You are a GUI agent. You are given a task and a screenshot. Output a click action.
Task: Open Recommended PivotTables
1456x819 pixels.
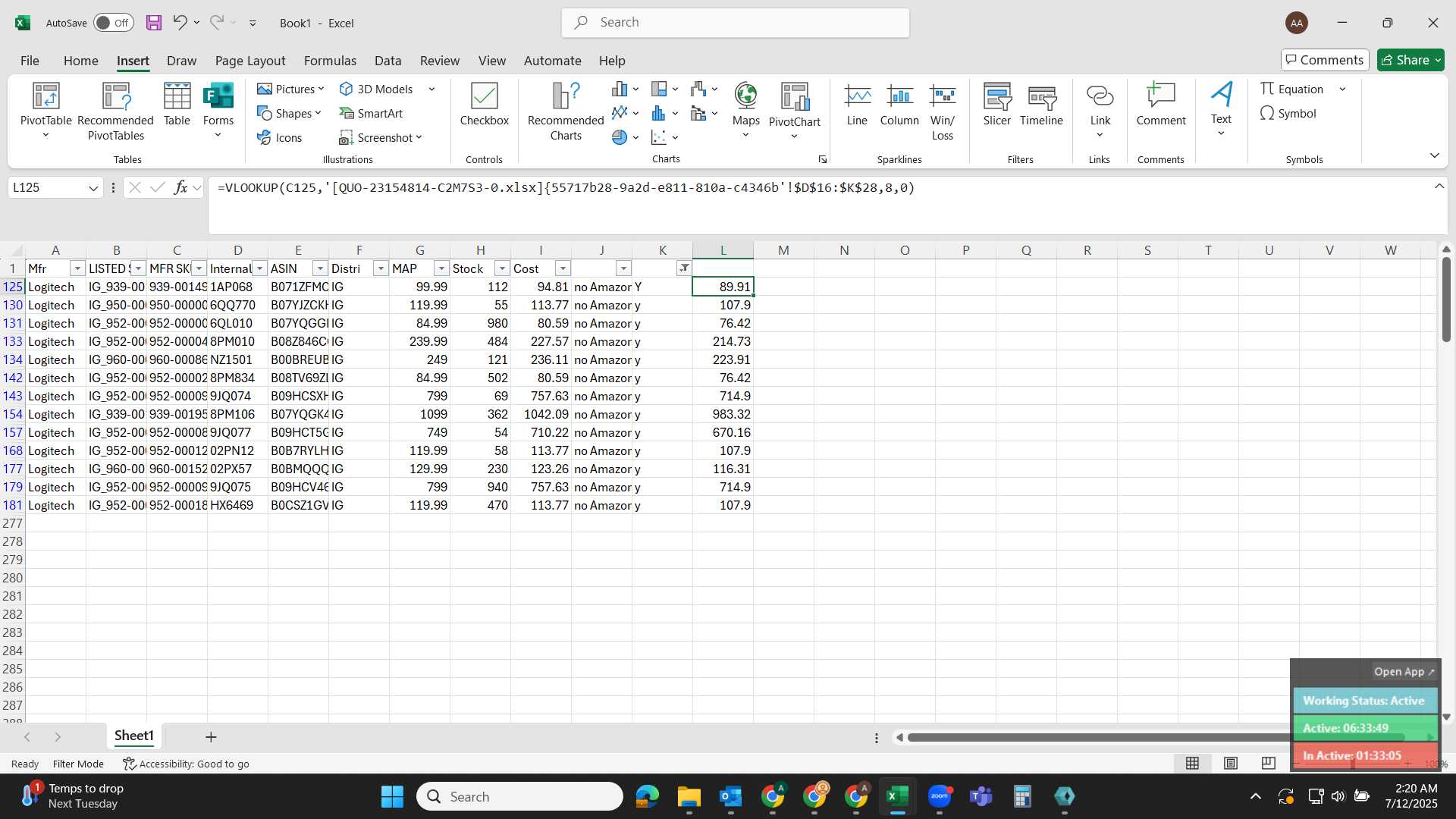115,111
